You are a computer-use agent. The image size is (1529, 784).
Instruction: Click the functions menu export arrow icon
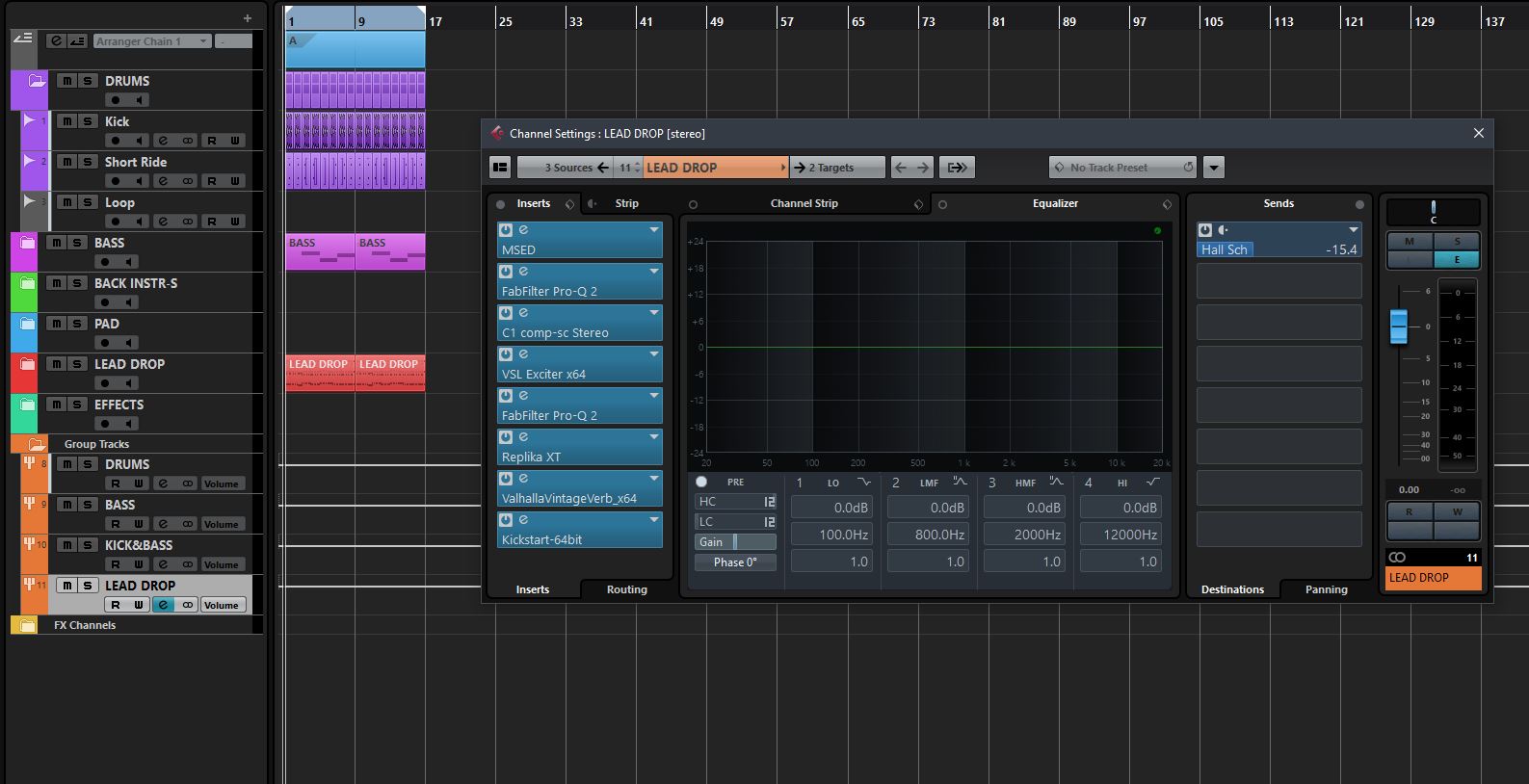(x=957, y=168)
